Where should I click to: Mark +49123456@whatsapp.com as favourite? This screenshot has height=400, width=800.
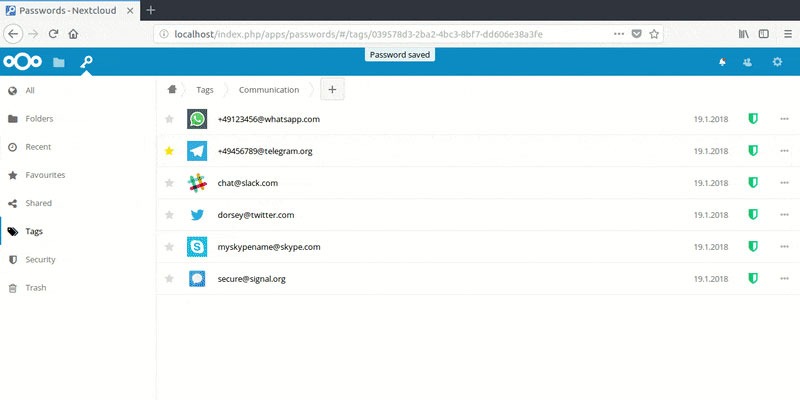tap(169, 119)
